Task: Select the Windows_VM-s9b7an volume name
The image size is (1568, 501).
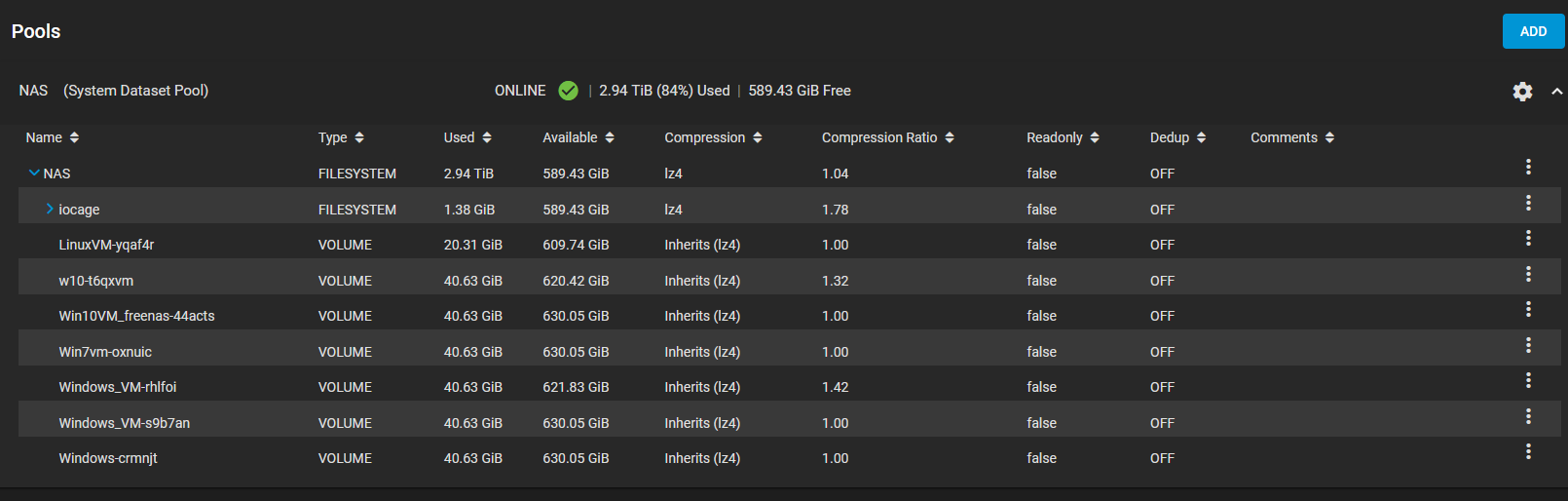Action: [x=124, y=423]
